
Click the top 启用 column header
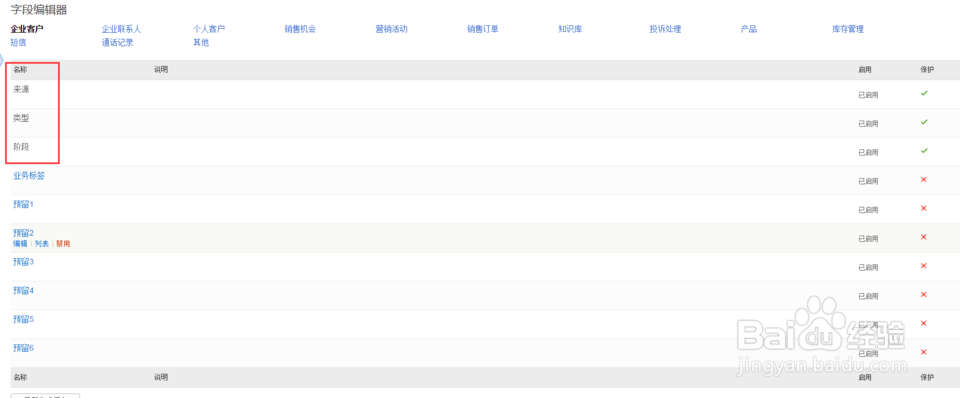865,70
